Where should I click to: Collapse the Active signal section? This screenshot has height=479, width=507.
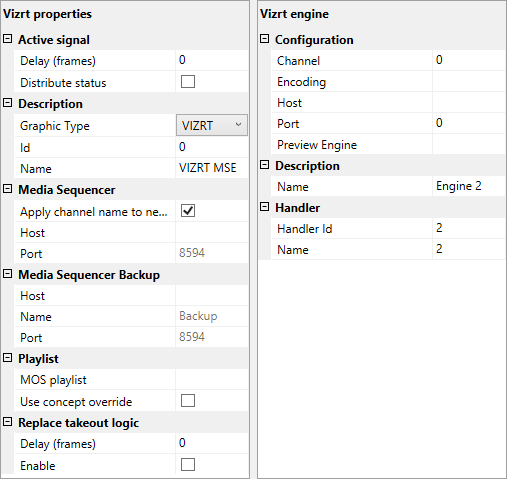point(8,39)
